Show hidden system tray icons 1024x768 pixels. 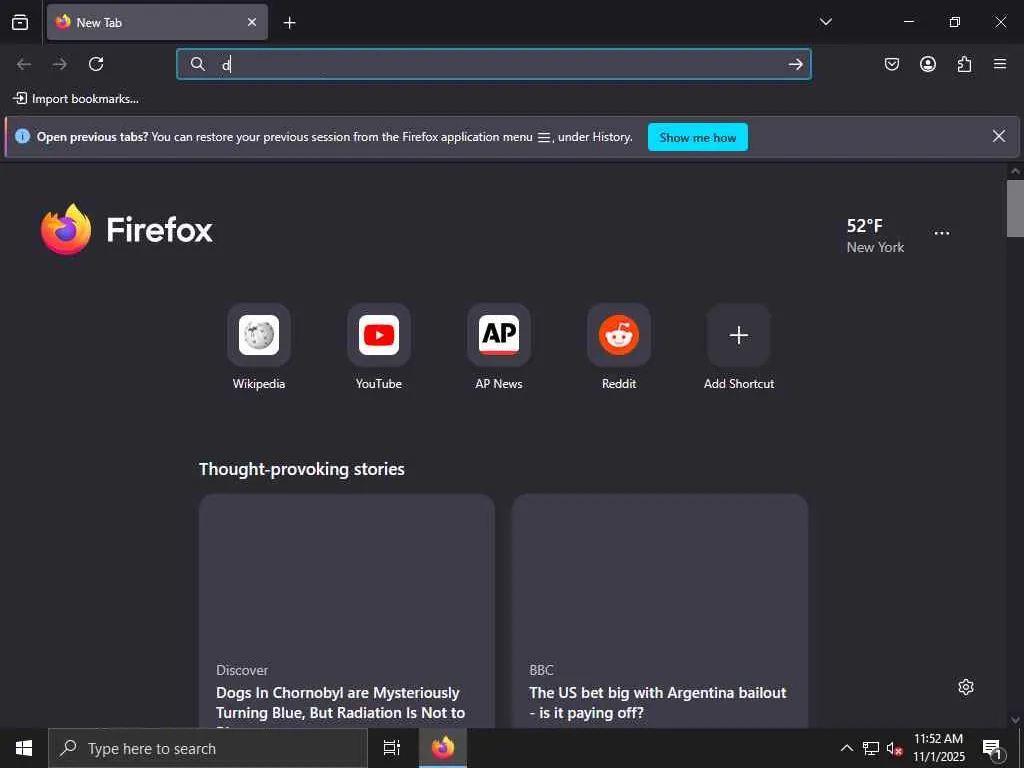pyautogui.click(x=846, y=748)
